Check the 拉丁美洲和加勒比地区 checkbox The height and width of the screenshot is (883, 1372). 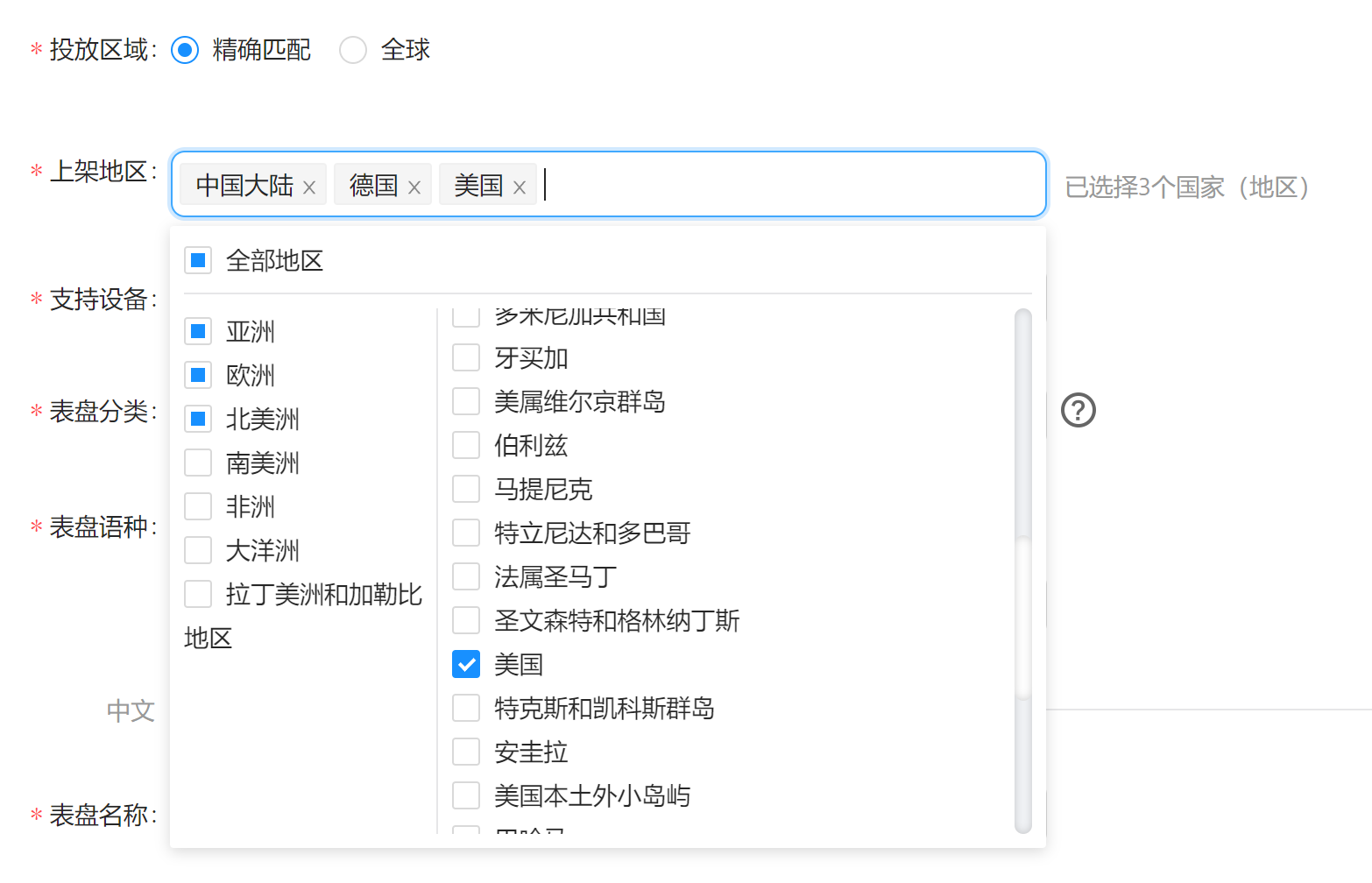pos(198,594)
